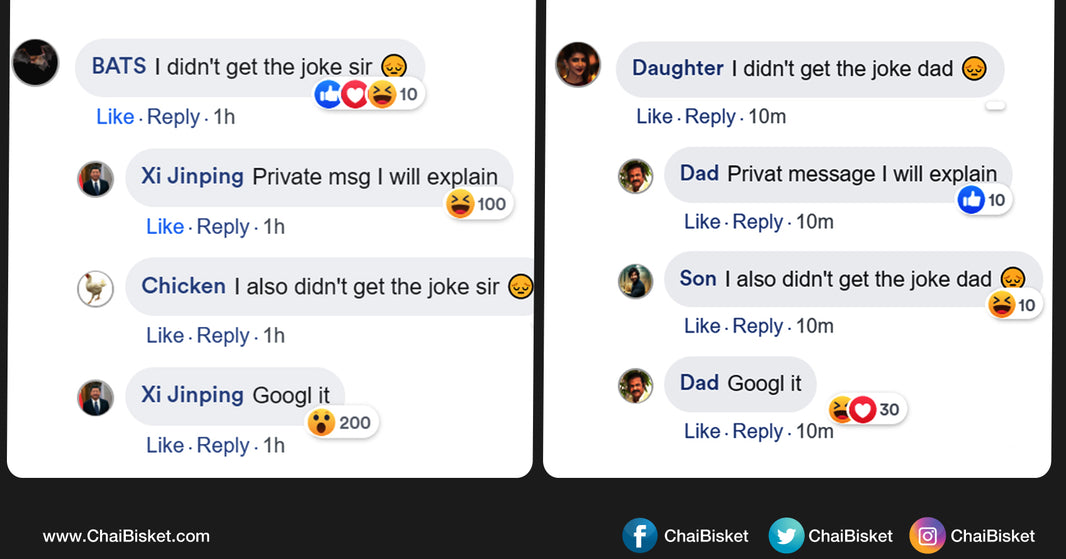The image size is (1066, 559).
Task: Click the Chicken profile picture
Action: click(95, 288)
